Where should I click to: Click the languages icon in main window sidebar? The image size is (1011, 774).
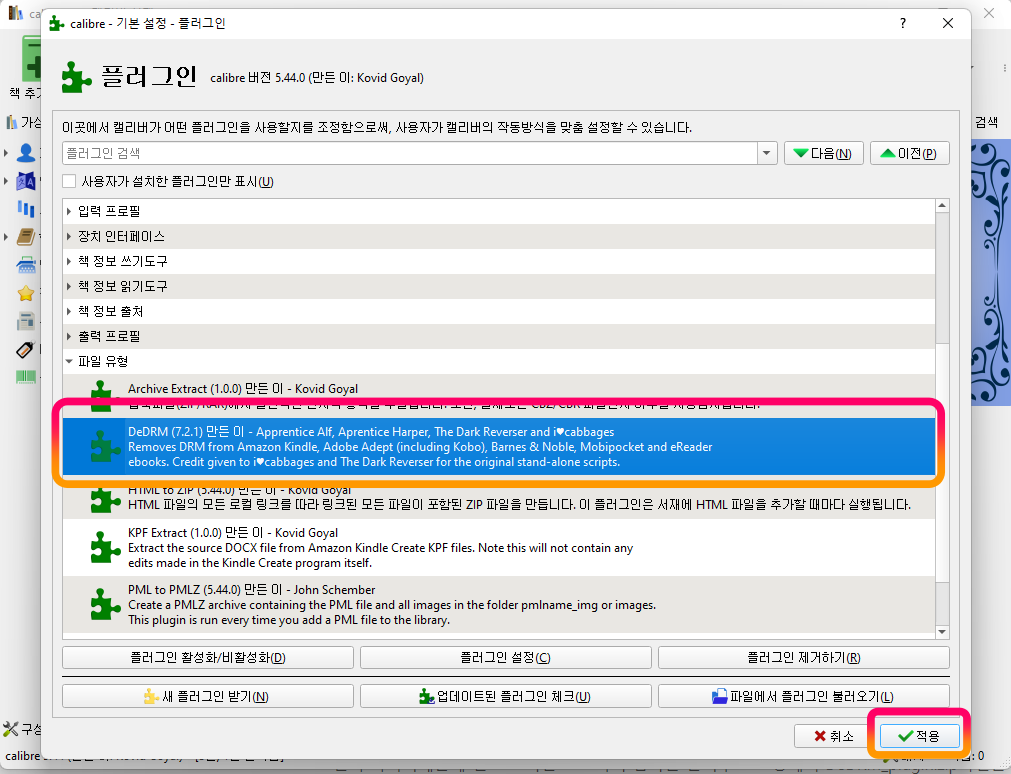pos(26,181)
